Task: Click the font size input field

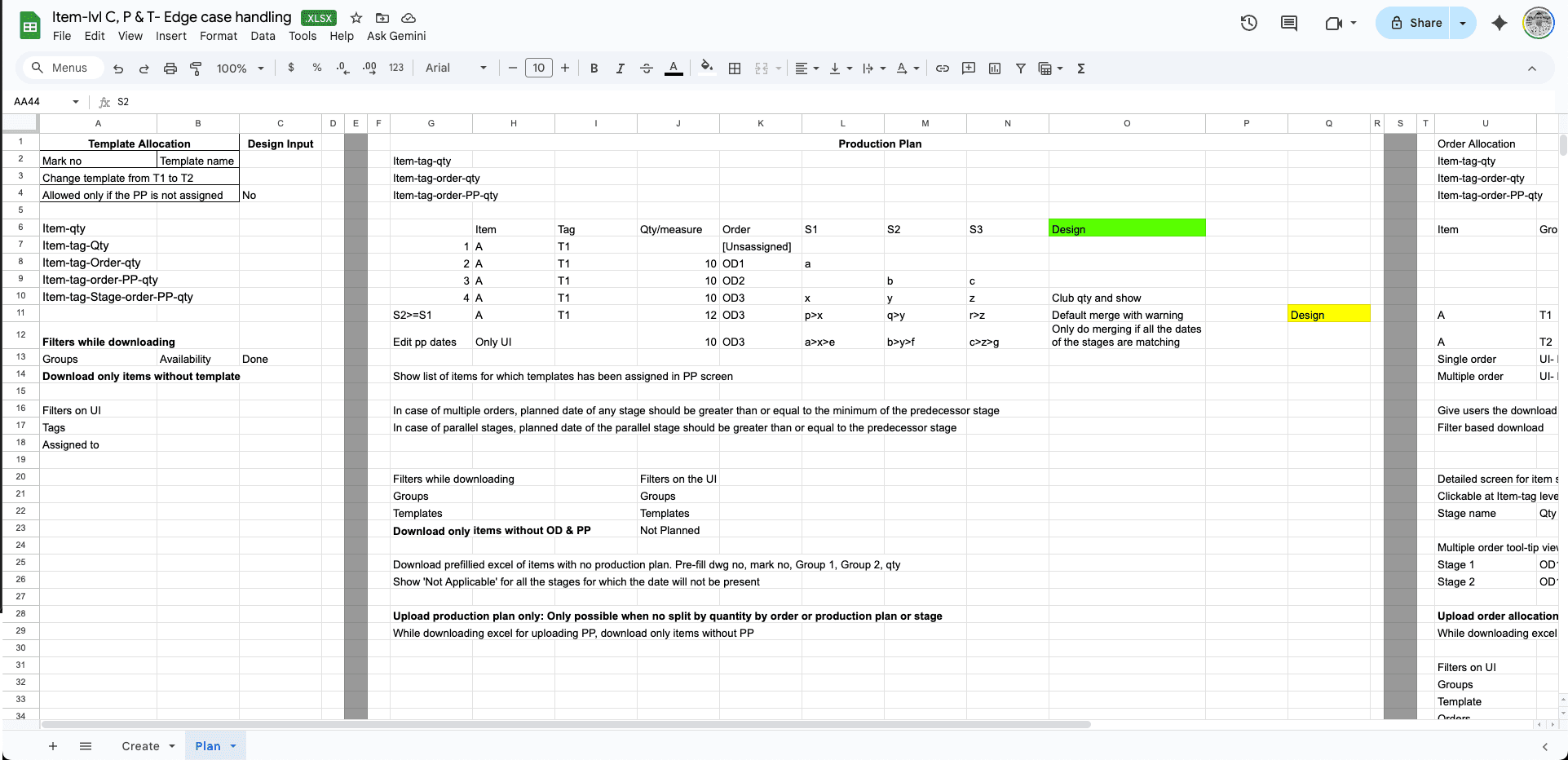Action: coord(539,68)
